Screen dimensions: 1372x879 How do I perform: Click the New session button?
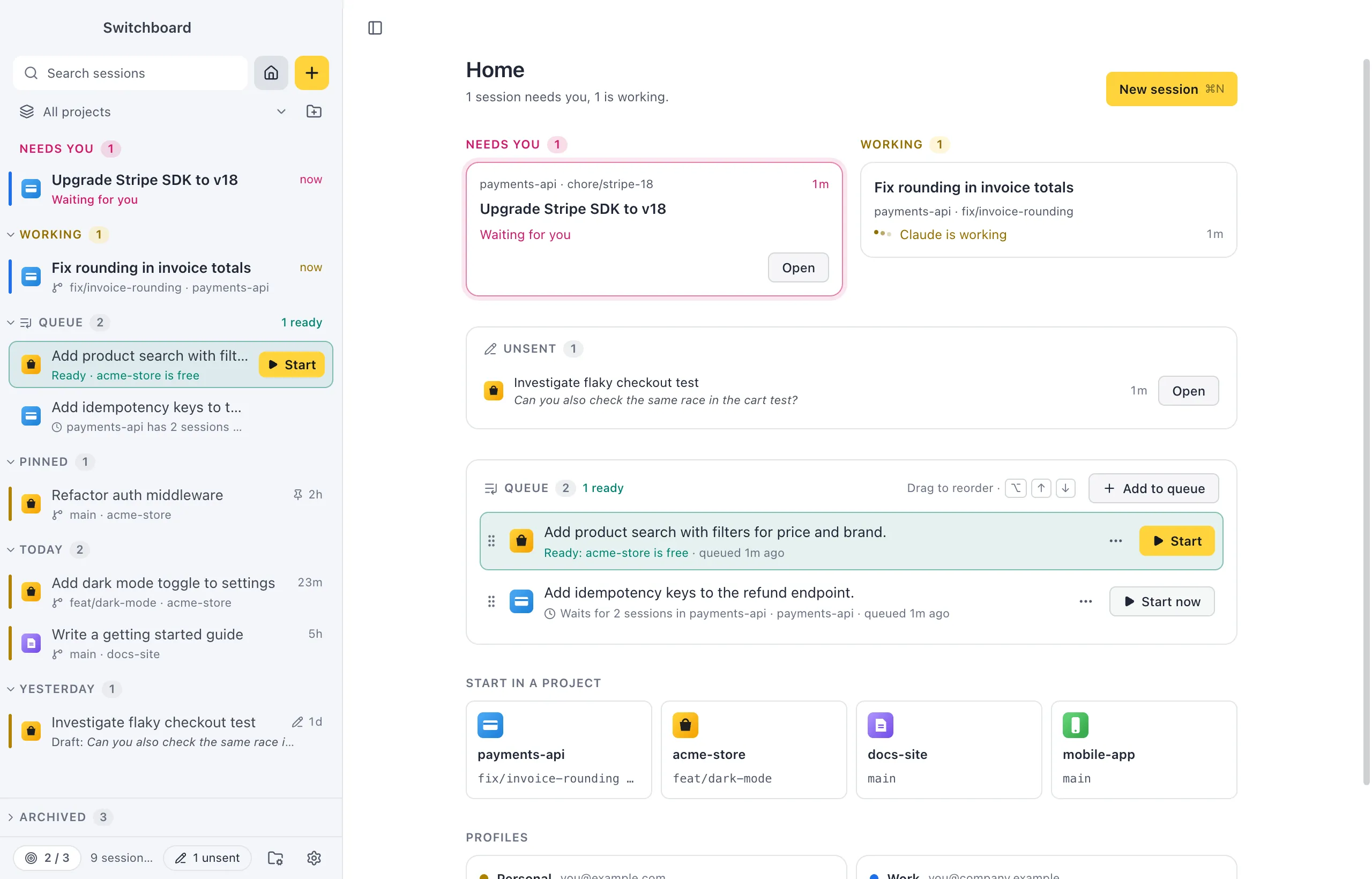point(1171,89)
